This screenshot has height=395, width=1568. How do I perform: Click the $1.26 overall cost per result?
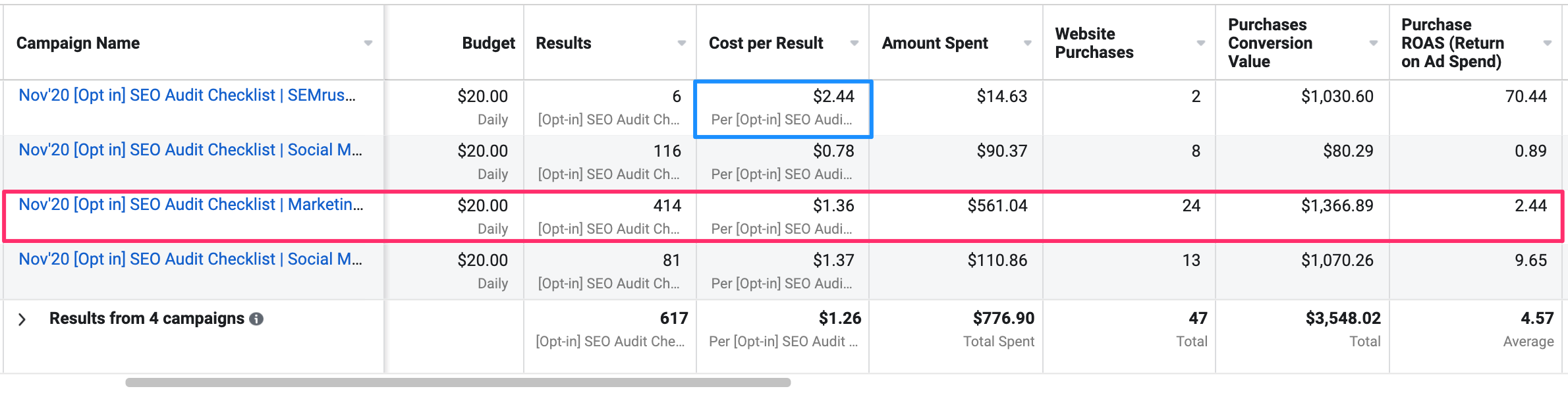pyautogui.click(x=839, y=319)
